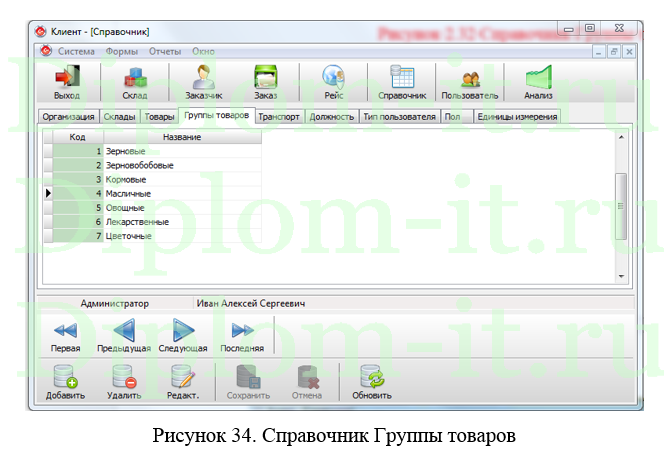The height and width of the screenshot is (452, 664).
Task: Open the Формы menu
Action: tap(122, 51)
